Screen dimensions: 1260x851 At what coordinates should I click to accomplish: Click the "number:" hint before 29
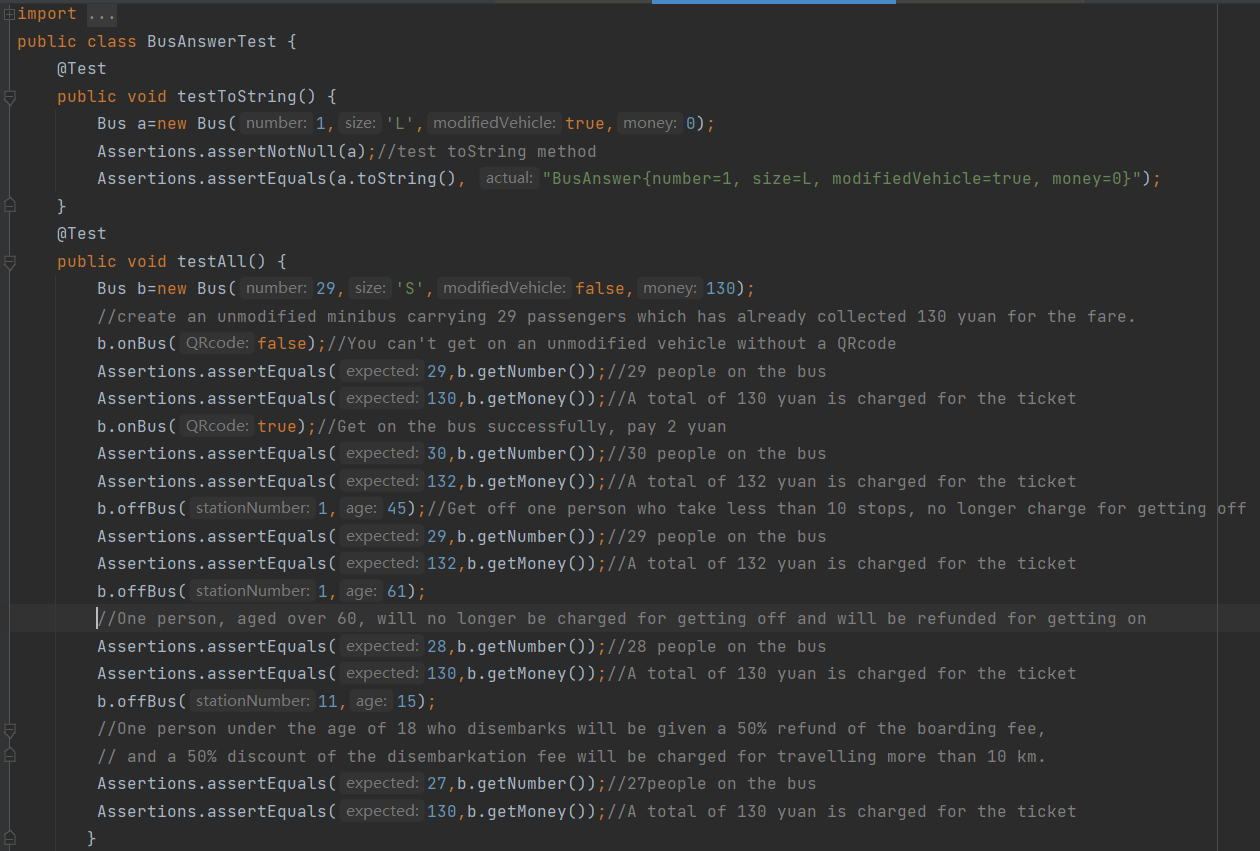coord(276,289)
